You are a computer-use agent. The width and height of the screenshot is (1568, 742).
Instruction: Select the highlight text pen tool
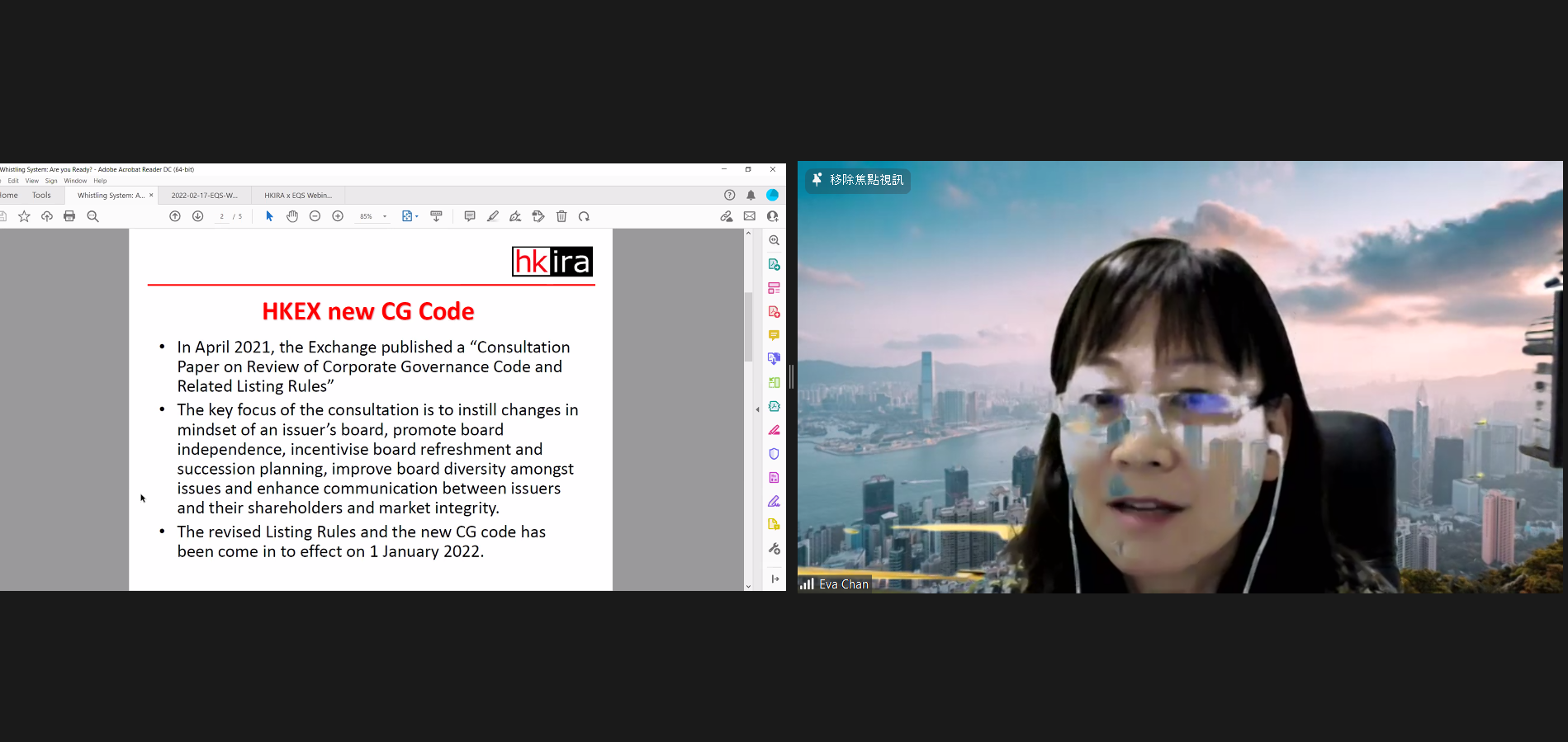tap(493, 216)
